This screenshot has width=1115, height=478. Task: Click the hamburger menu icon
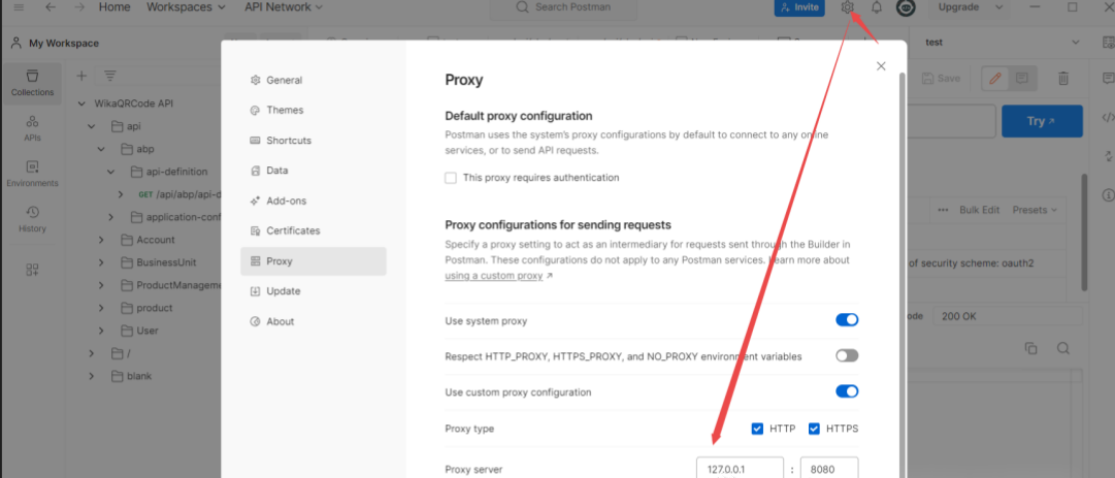(19, 7)
